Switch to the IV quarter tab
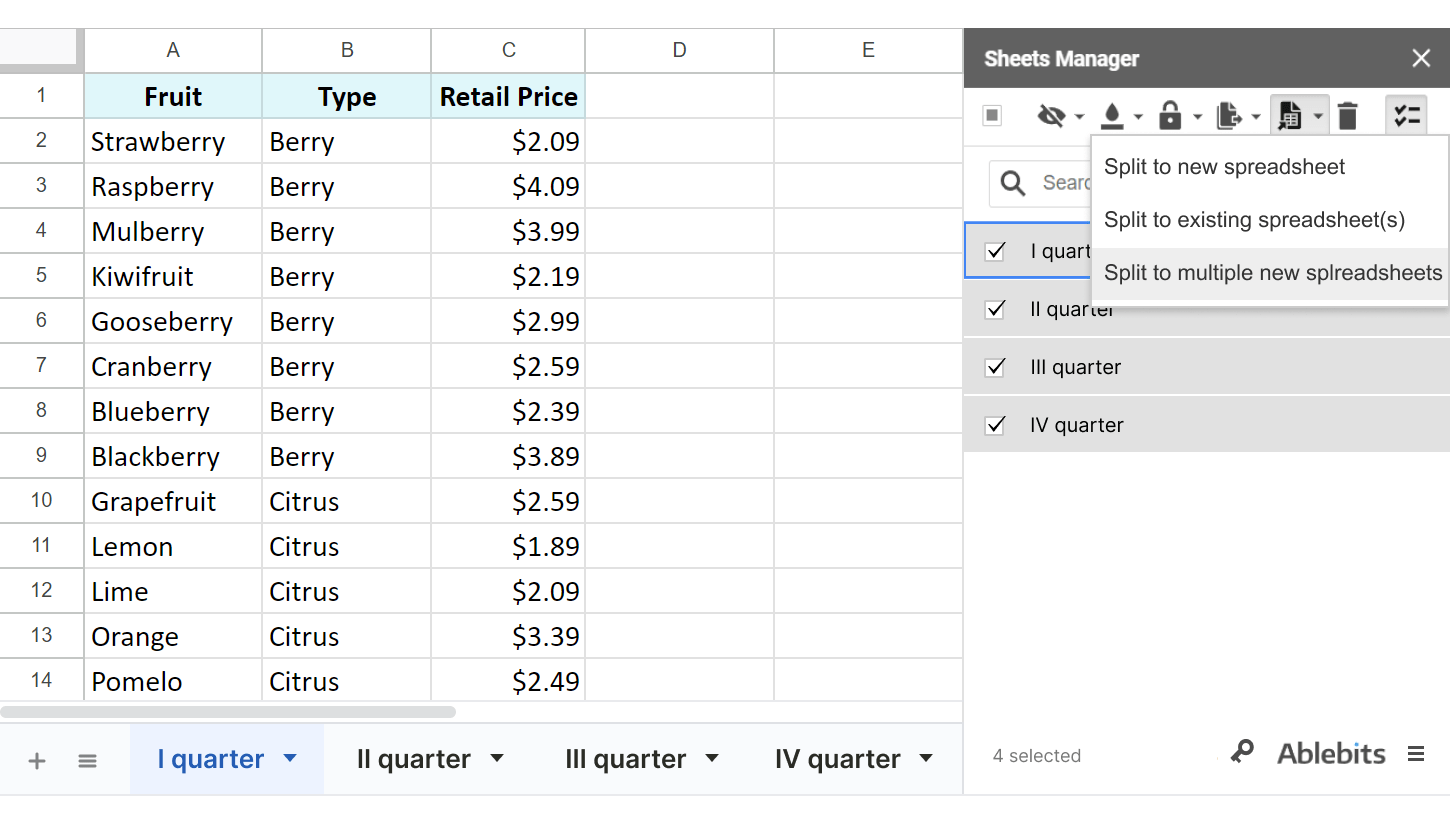 [x=838, y=759]
